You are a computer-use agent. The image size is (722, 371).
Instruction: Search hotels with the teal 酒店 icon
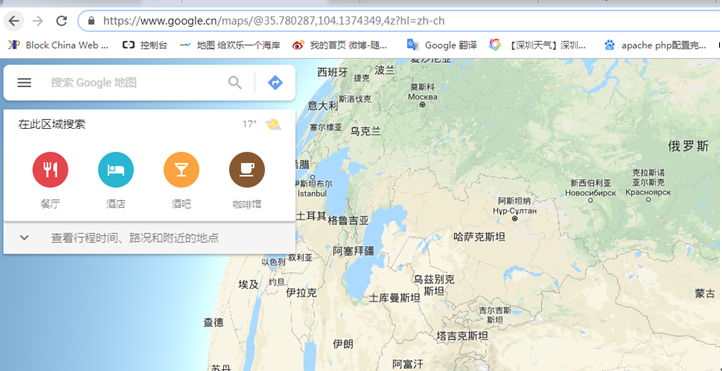pos(116,170)
